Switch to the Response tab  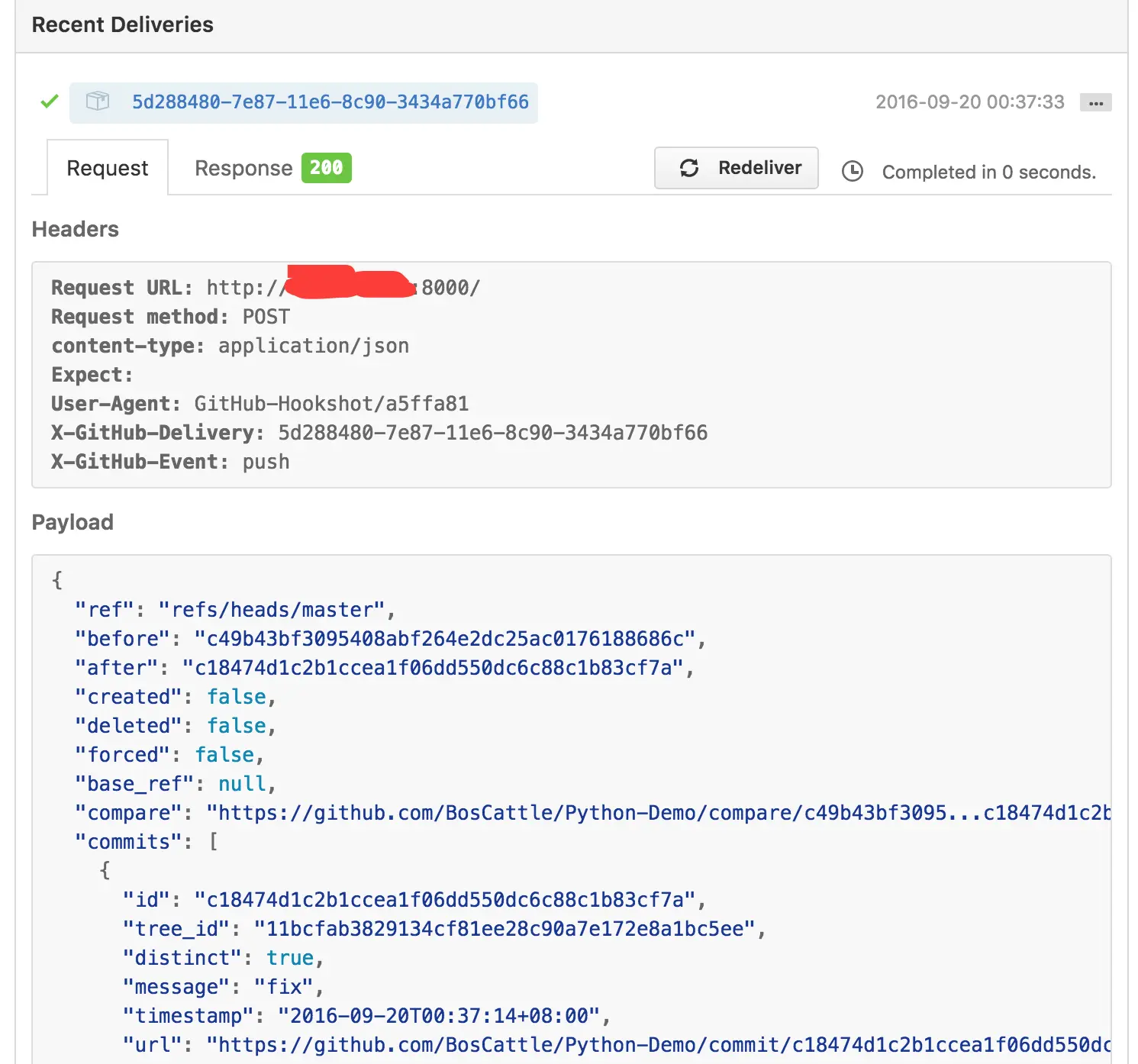pyautogui.click(x=243, y=168)
